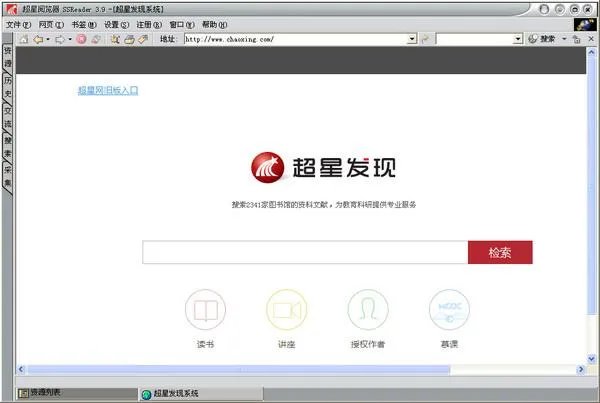The height and width of the screenshot is (403, 600).
Task: Click the toolbar search input box
Action: pos(474,39)
